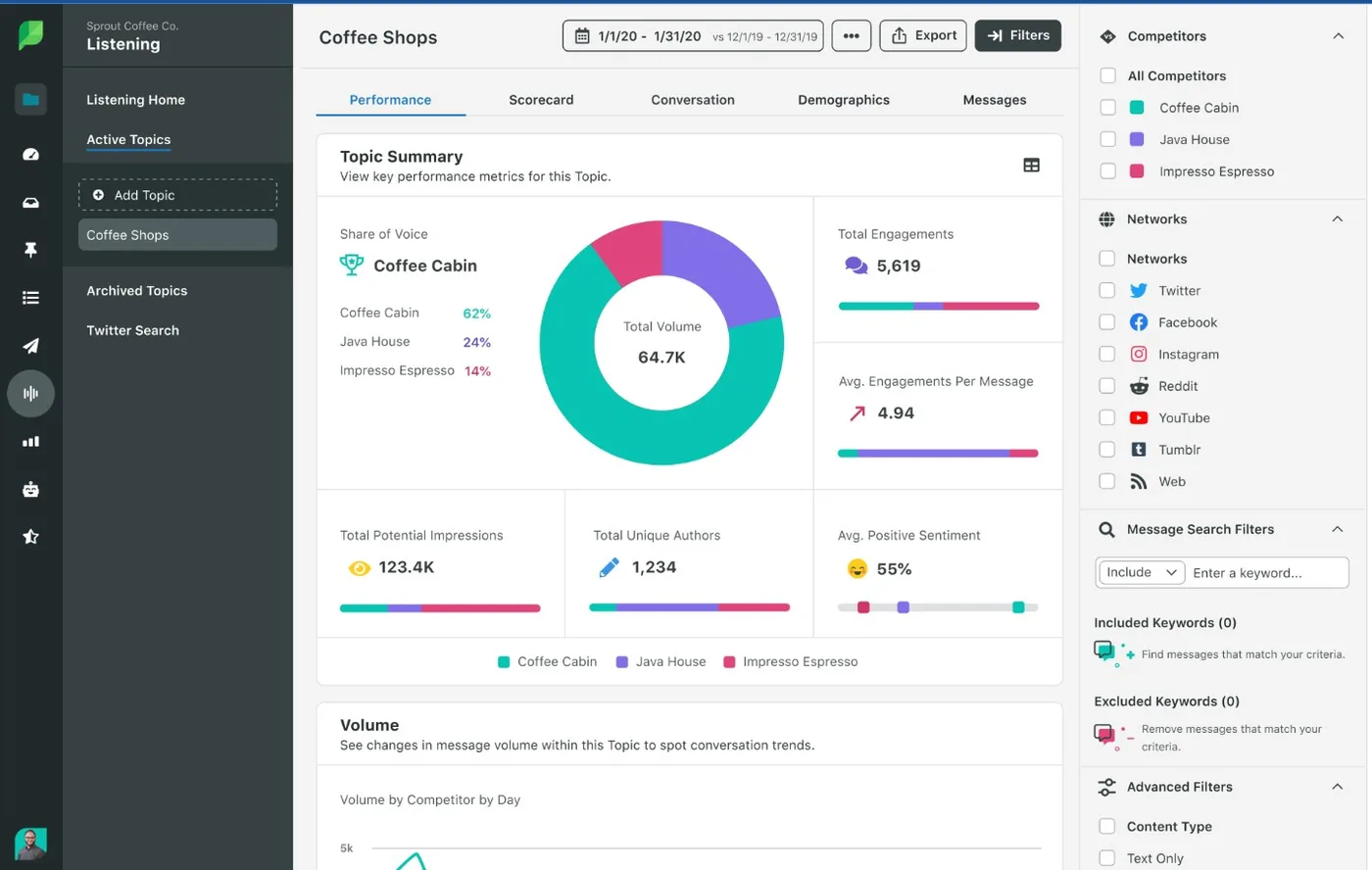Enable the Reddit network checkbox
Screen dimensions: 1372x870
[1106, 386]
